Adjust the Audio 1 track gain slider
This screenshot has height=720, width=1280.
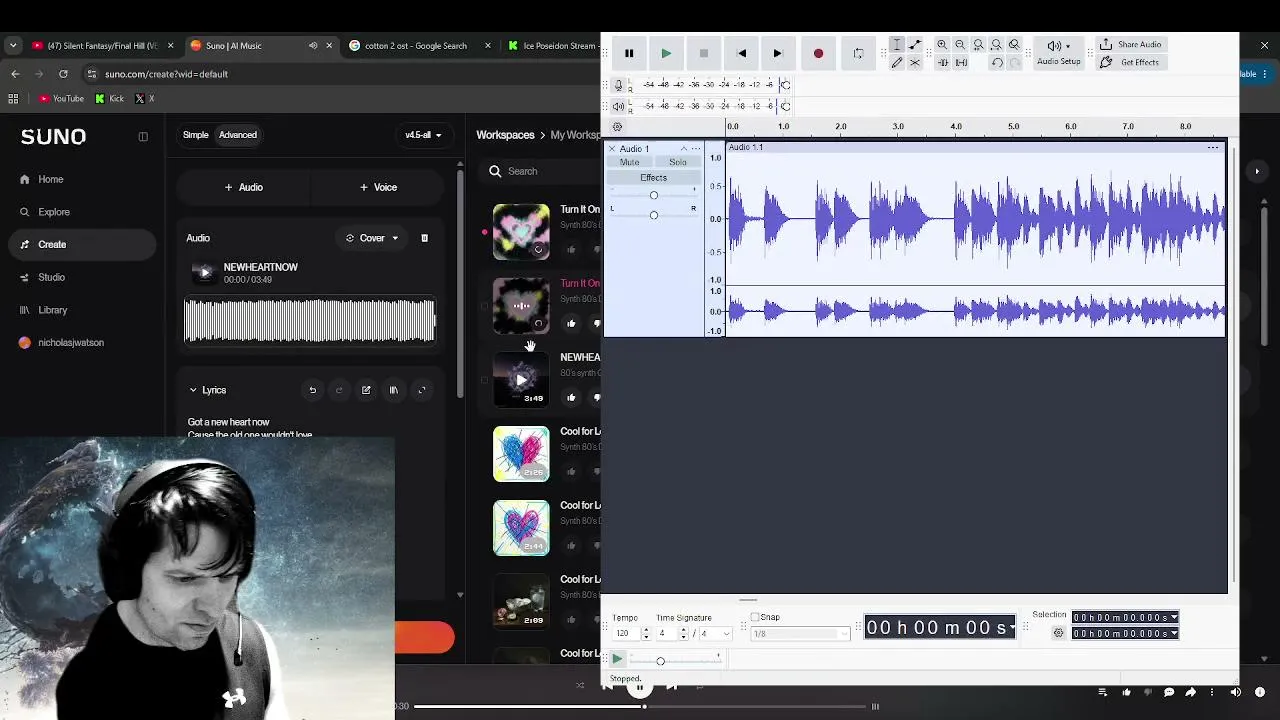[654, 196]
